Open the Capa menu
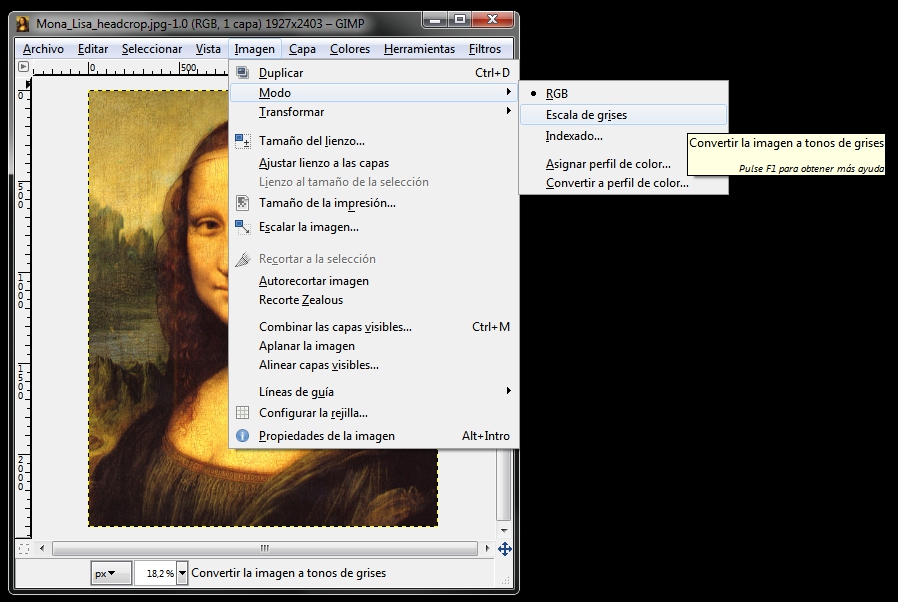Screen dimensions: 898x602 click(302, 49)
